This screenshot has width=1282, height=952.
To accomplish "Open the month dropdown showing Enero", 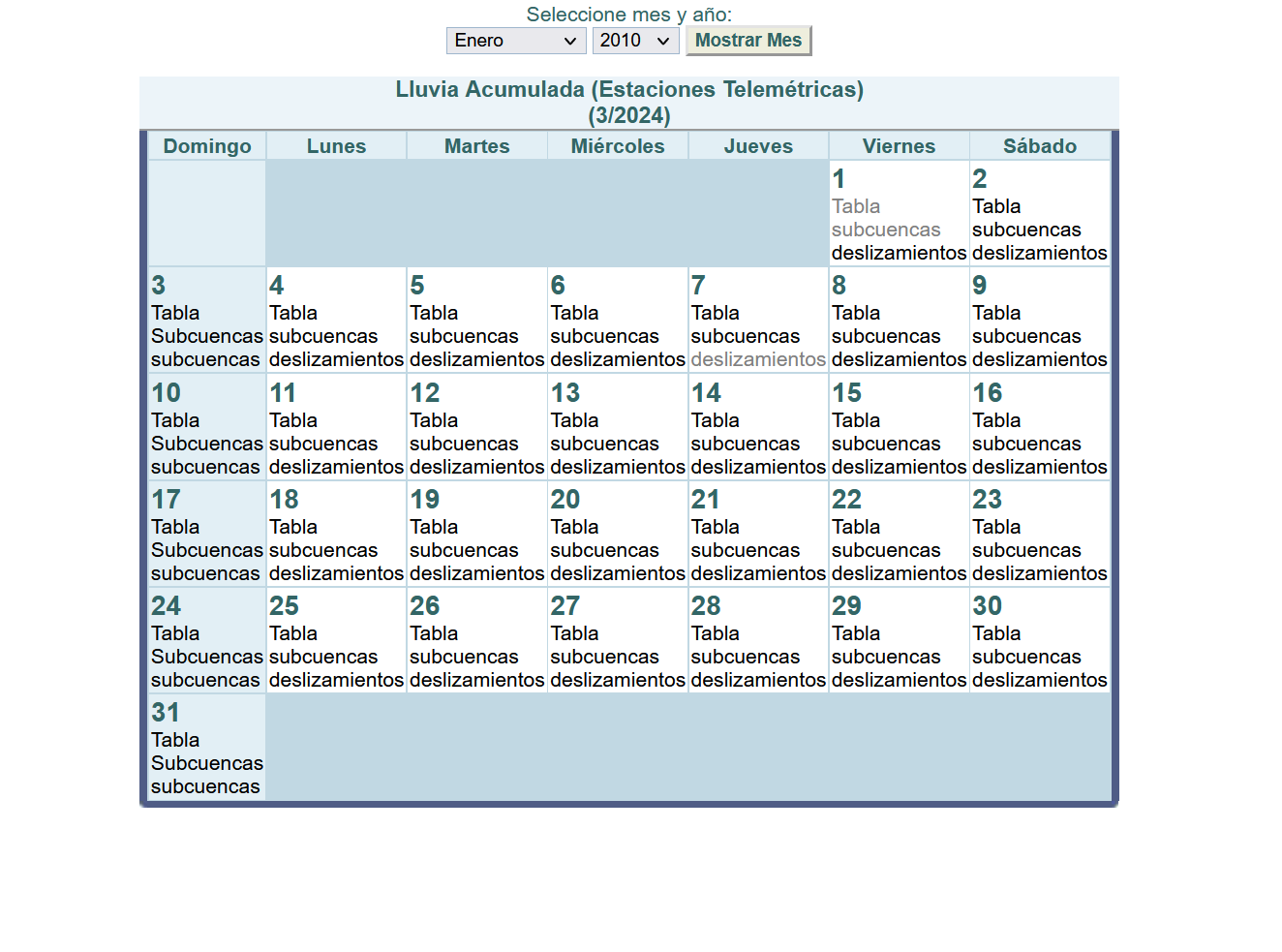I will coord(516,41).
